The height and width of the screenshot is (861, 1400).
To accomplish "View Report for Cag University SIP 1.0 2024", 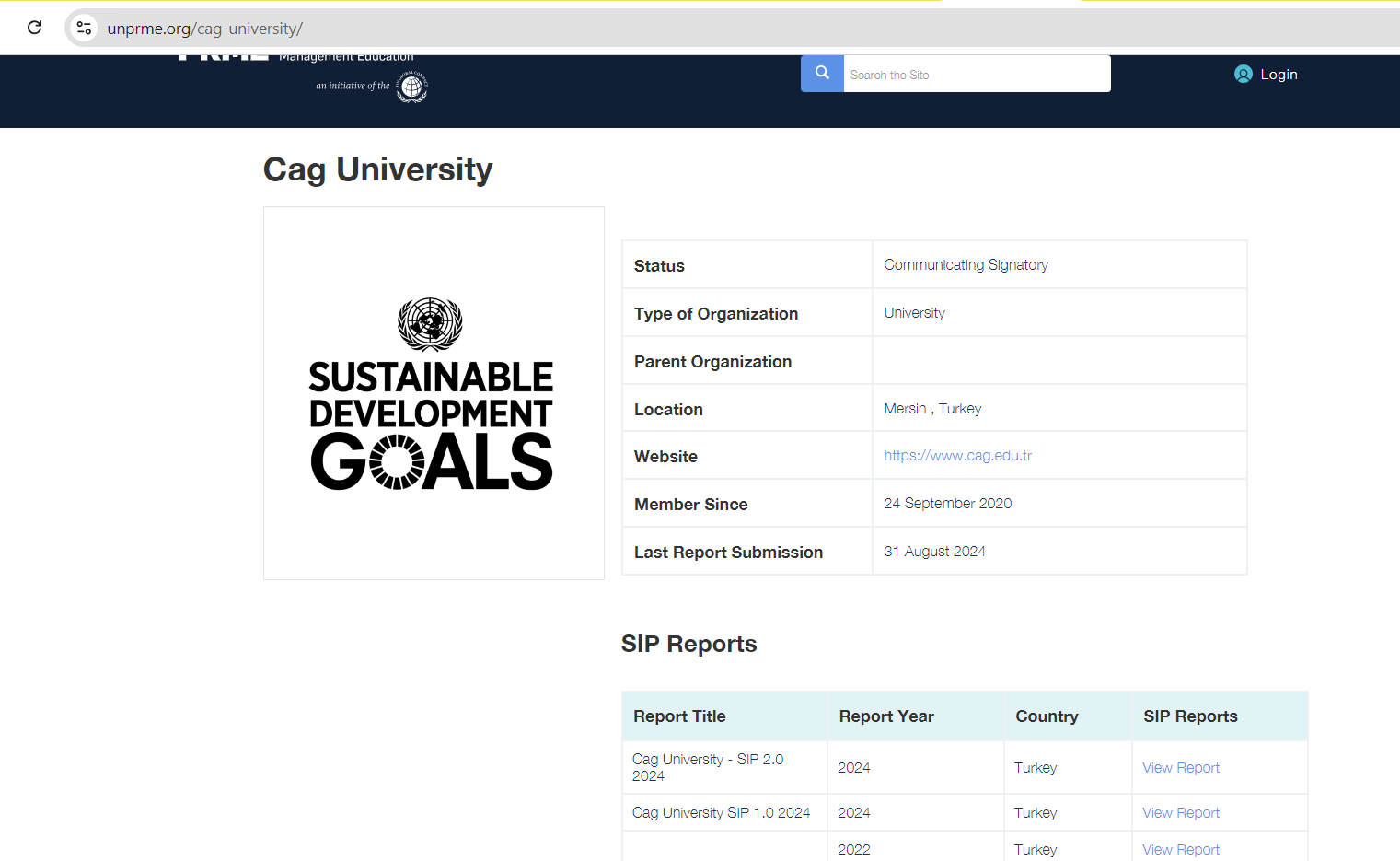I will (1181, 813).
